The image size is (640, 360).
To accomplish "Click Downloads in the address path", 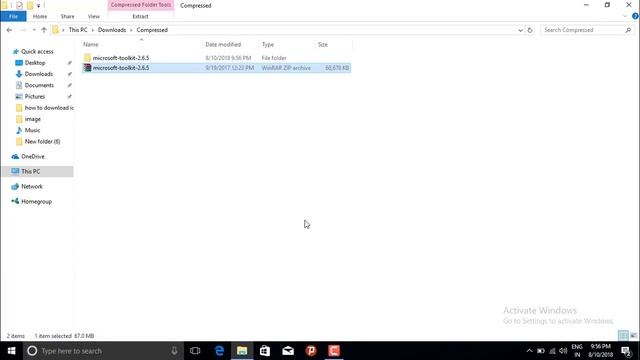I will [112, 30].
